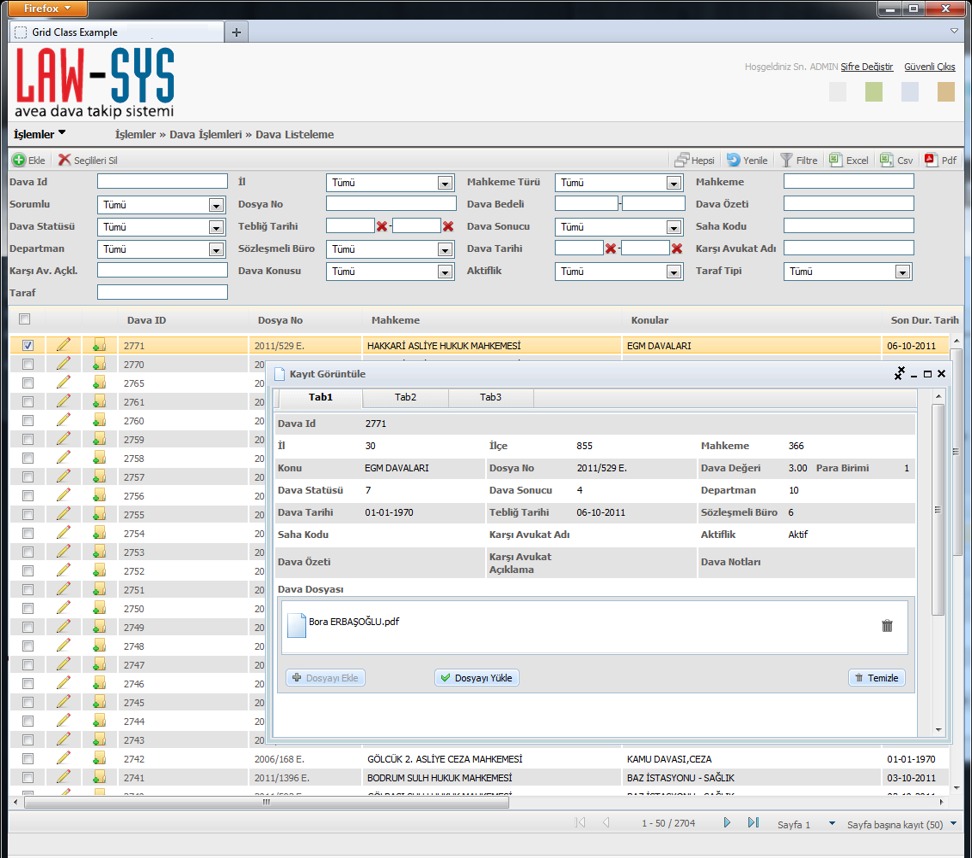The width and height of the screenshot is (972, 858).
Task: Check the checkbox for row 2765
Action: point(28,383)
